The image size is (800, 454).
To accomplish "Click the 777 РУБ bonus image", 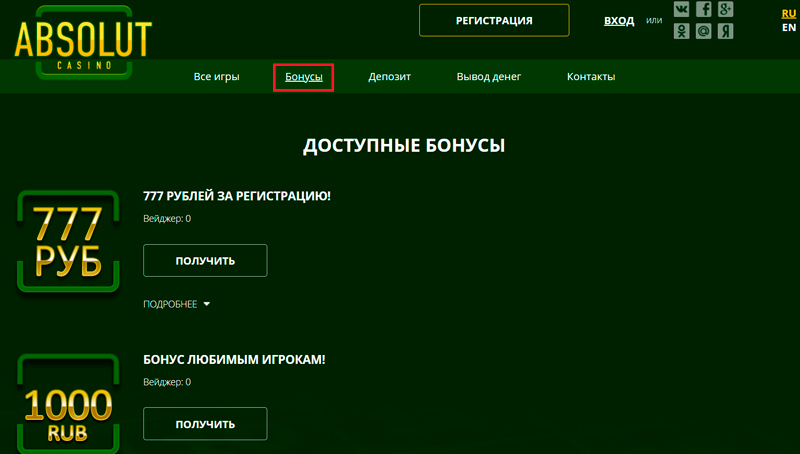I will tap(68, 242).
